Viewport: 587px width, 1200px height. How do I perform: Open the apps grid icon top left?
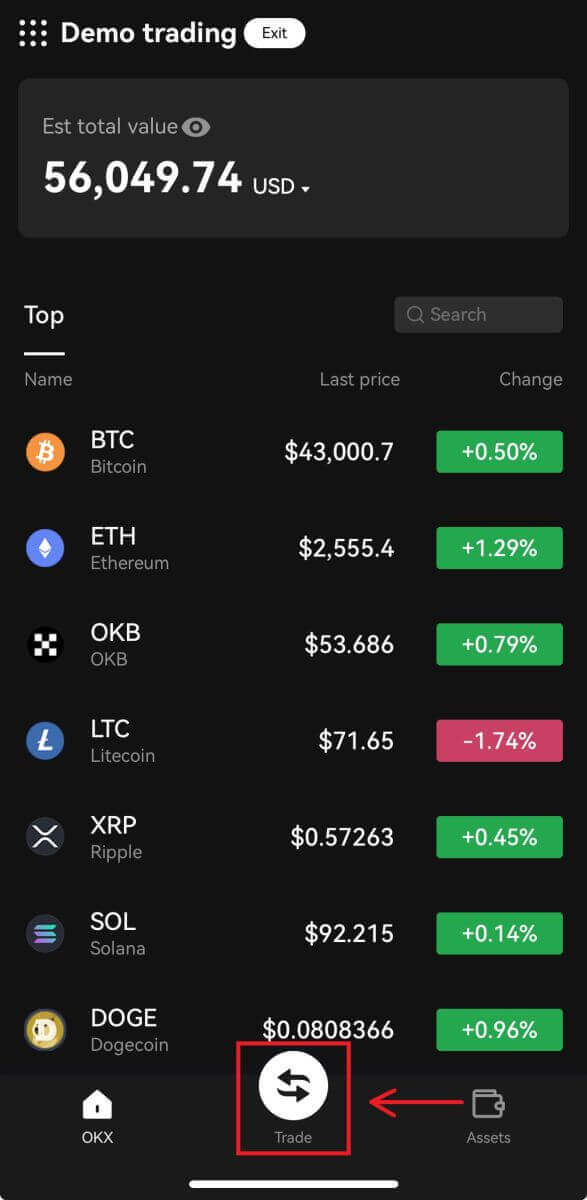pyautogui.click(x=34, y=32)
